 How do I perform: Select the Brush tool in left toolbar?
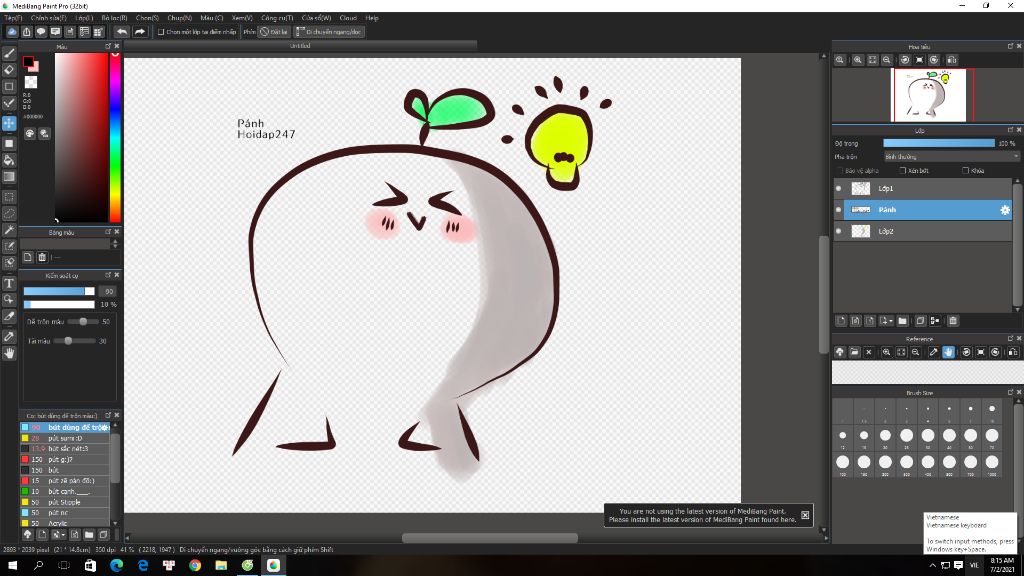(x=9, y=54)
